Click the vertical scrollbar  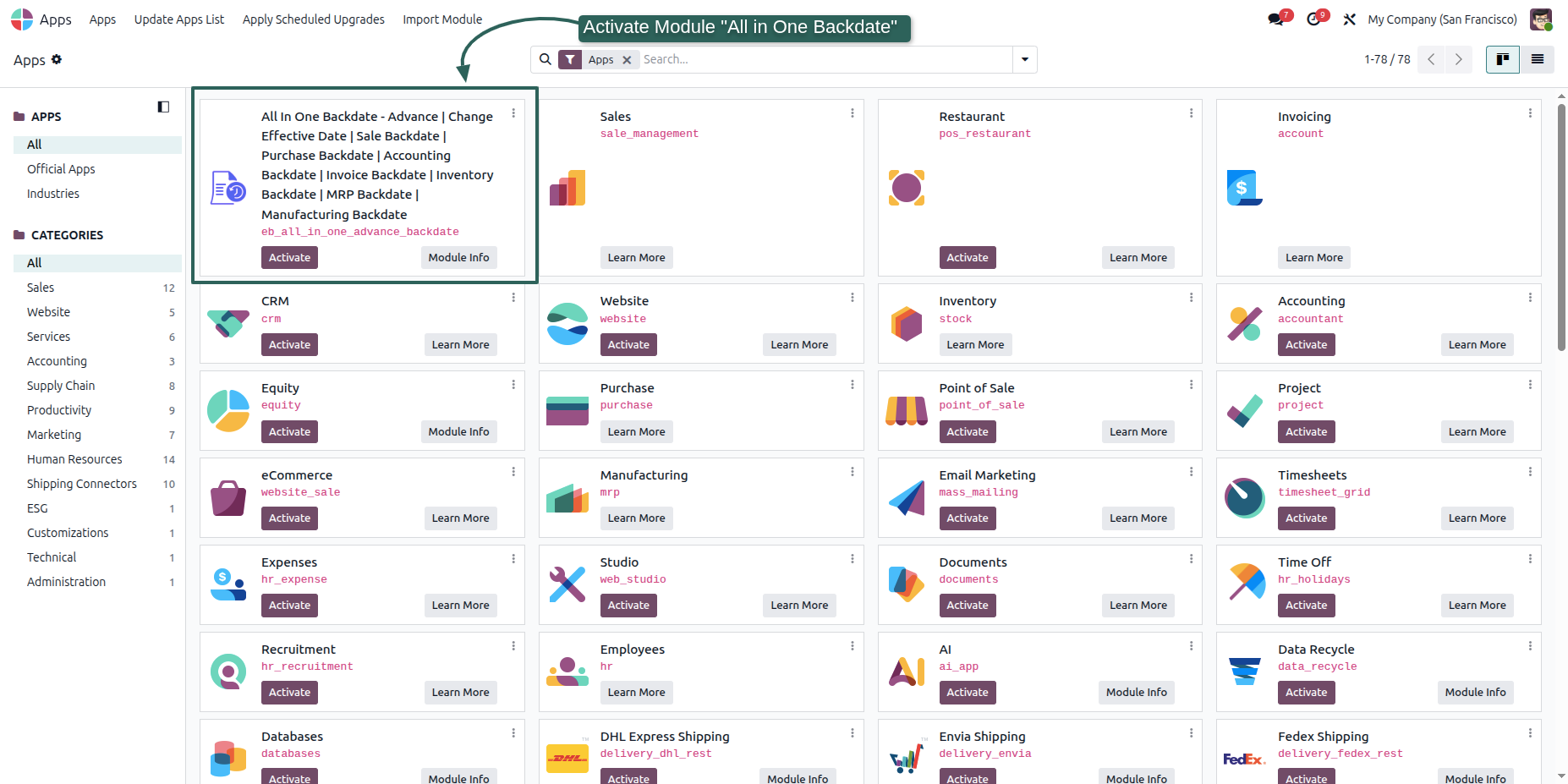pos(1561,227)
